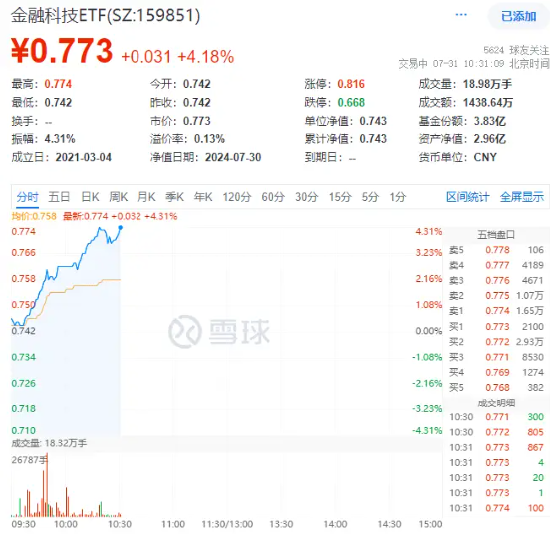This screenshot has height=535, width=550.
Task: Select the 年K chart tab
Action: pos(203,197)
